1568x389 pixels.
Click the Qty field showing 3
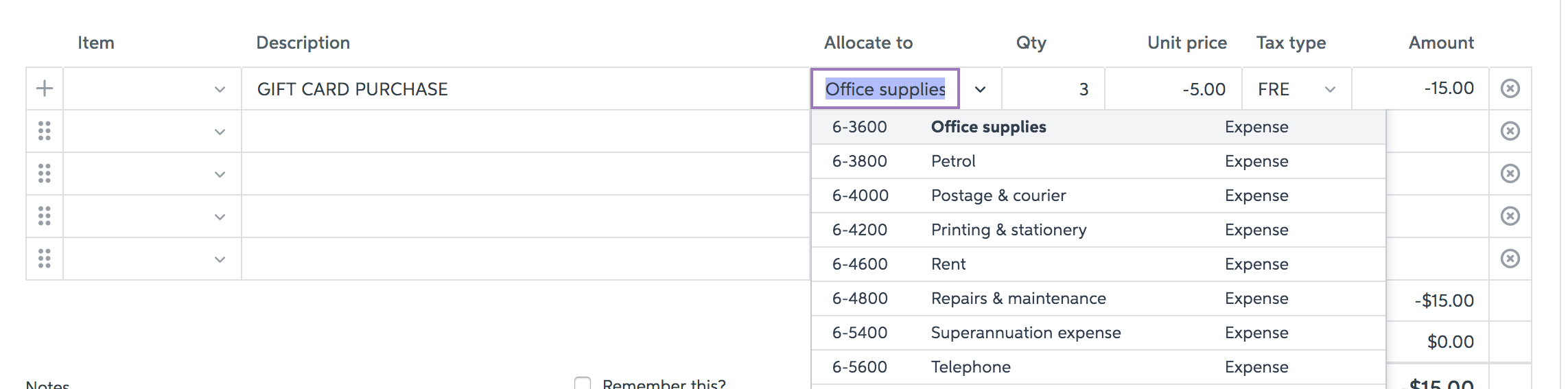[1053, 89]
